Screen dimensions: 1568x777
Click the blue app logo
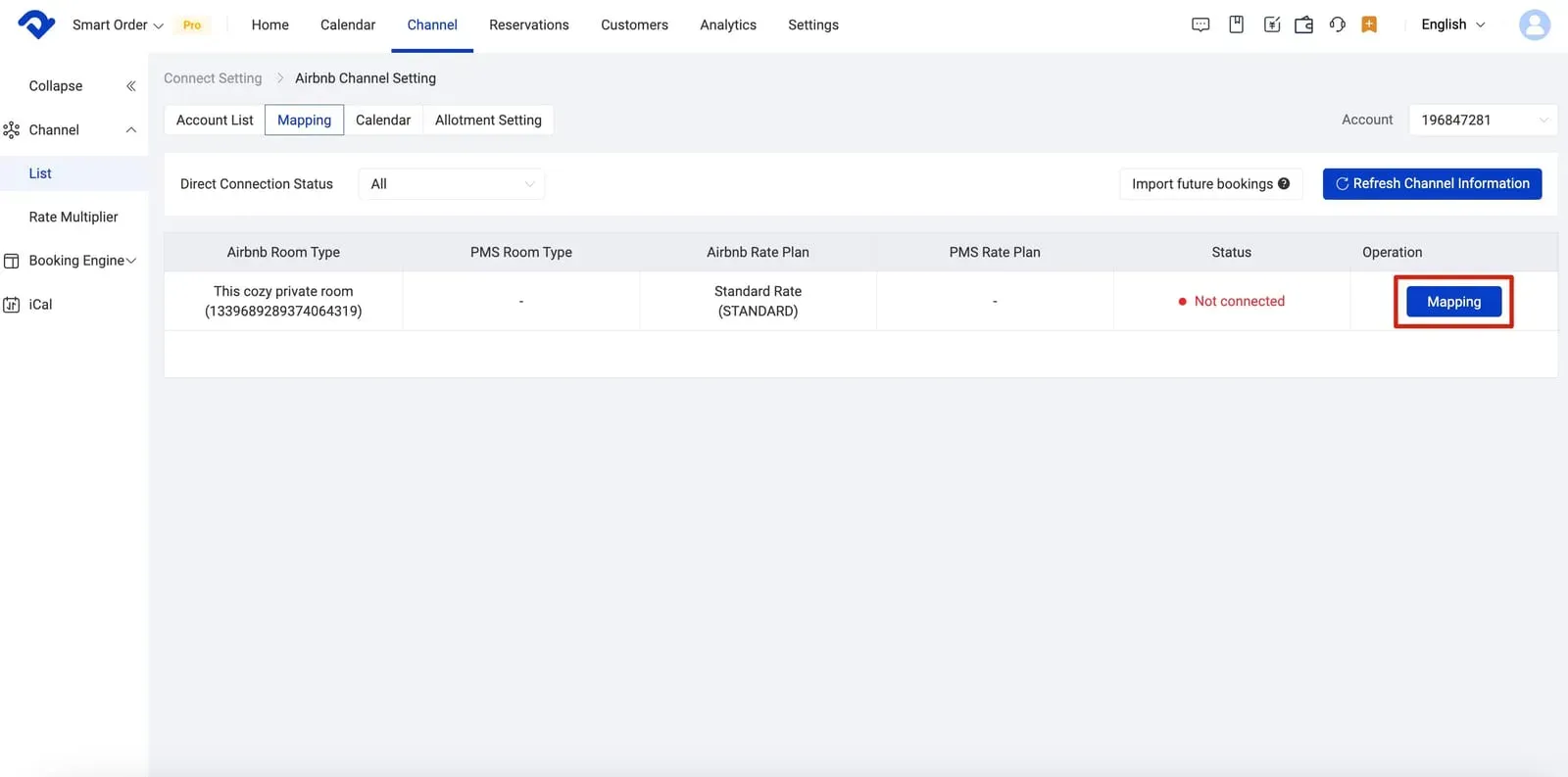click(36, 24)
